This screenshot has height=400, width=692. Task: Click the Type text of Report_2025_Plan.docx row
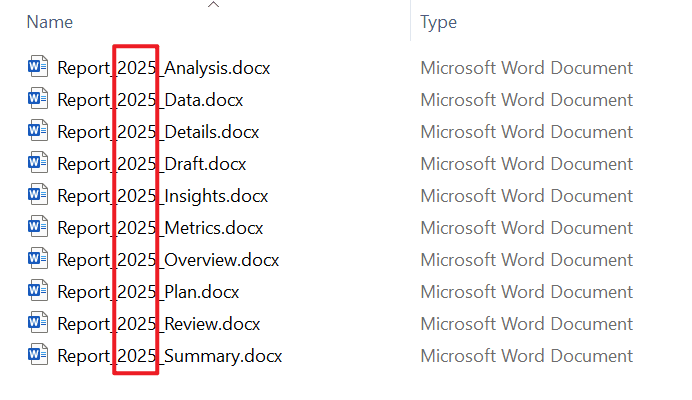coord(527,292)
